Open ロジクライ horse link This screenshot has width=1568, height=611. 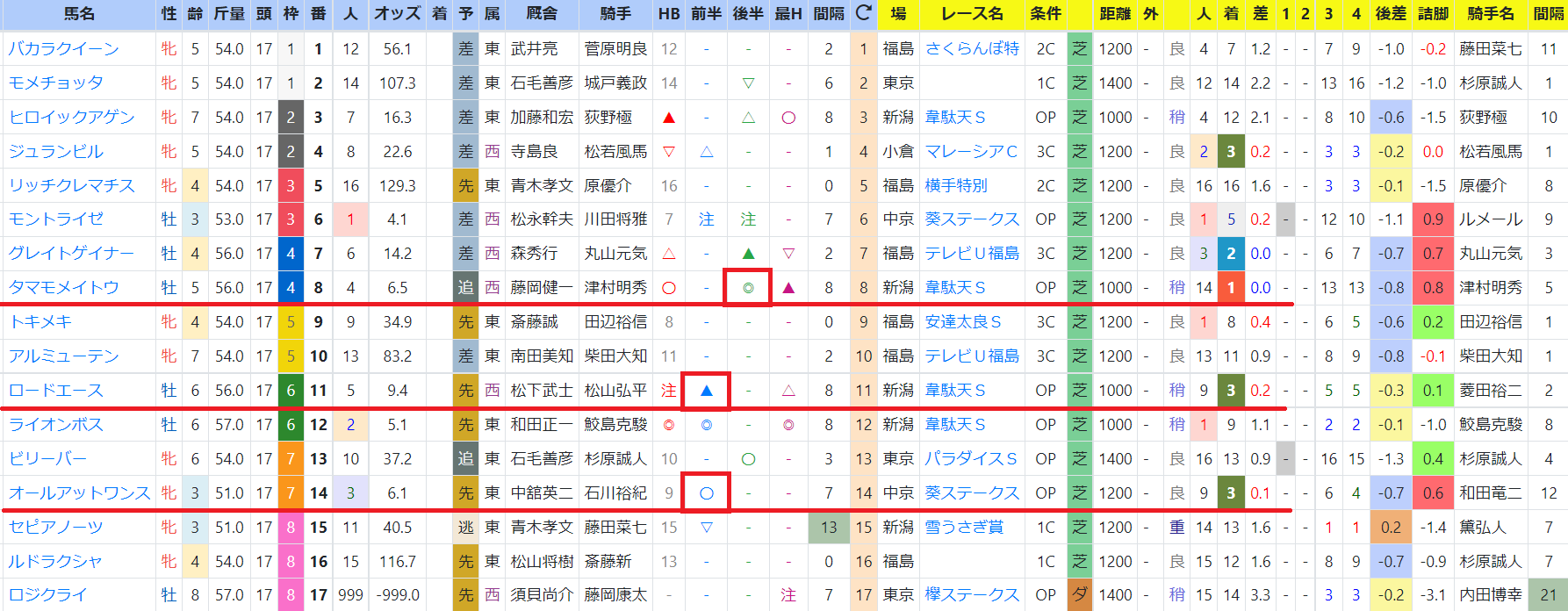(47, 595)
